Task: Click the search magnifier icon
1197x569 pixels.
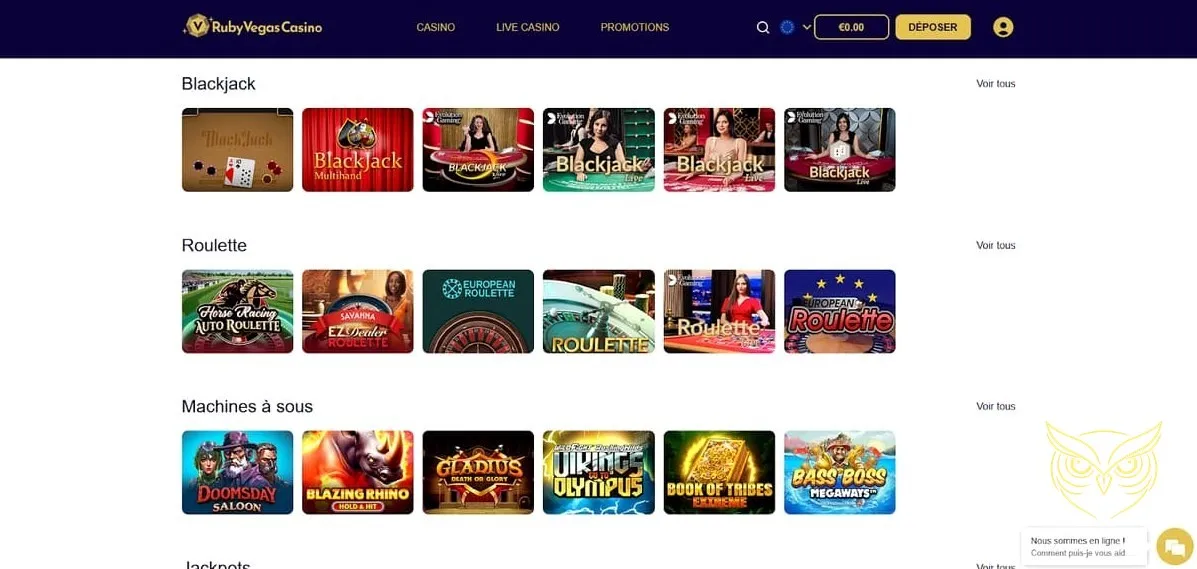Action: [763, 27]
